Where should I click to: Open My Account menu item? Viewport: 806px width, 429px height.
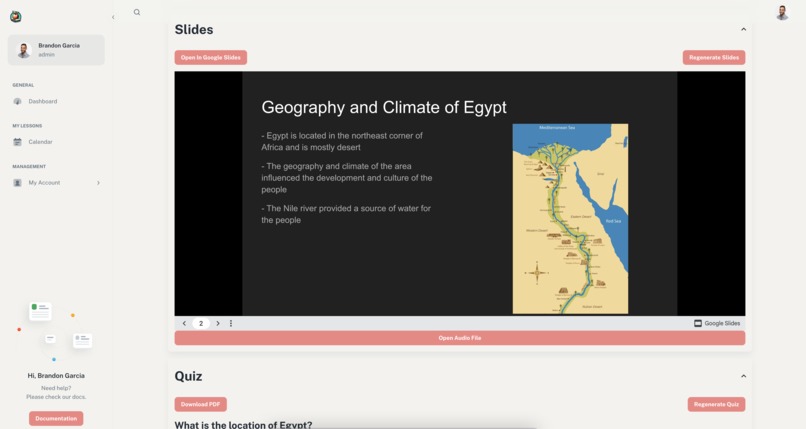(x=44, y=182)
